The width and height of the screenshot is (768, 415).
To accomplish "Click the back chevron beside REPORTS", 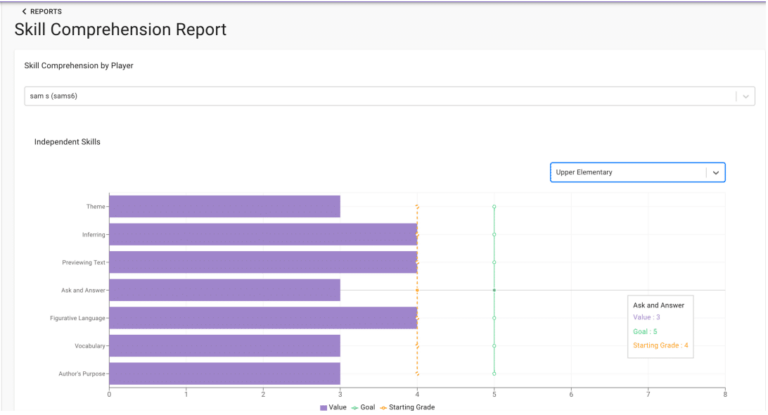I will [x=24, y=11].
